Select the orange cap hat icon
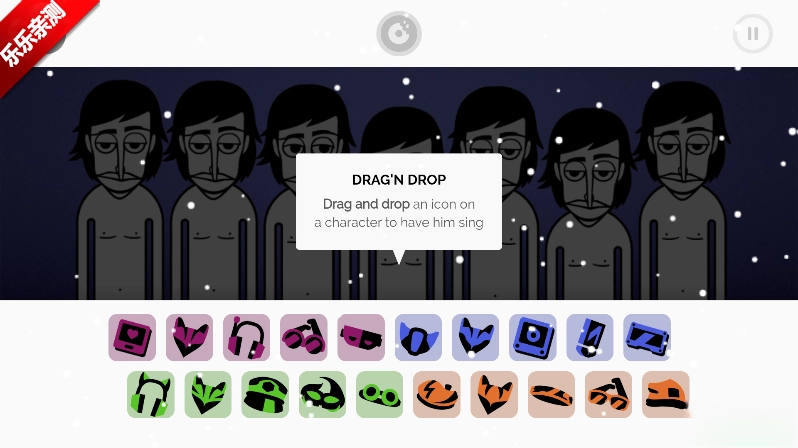Image resolution: width=798 pixels, height=448 pixels. [666, 395]
